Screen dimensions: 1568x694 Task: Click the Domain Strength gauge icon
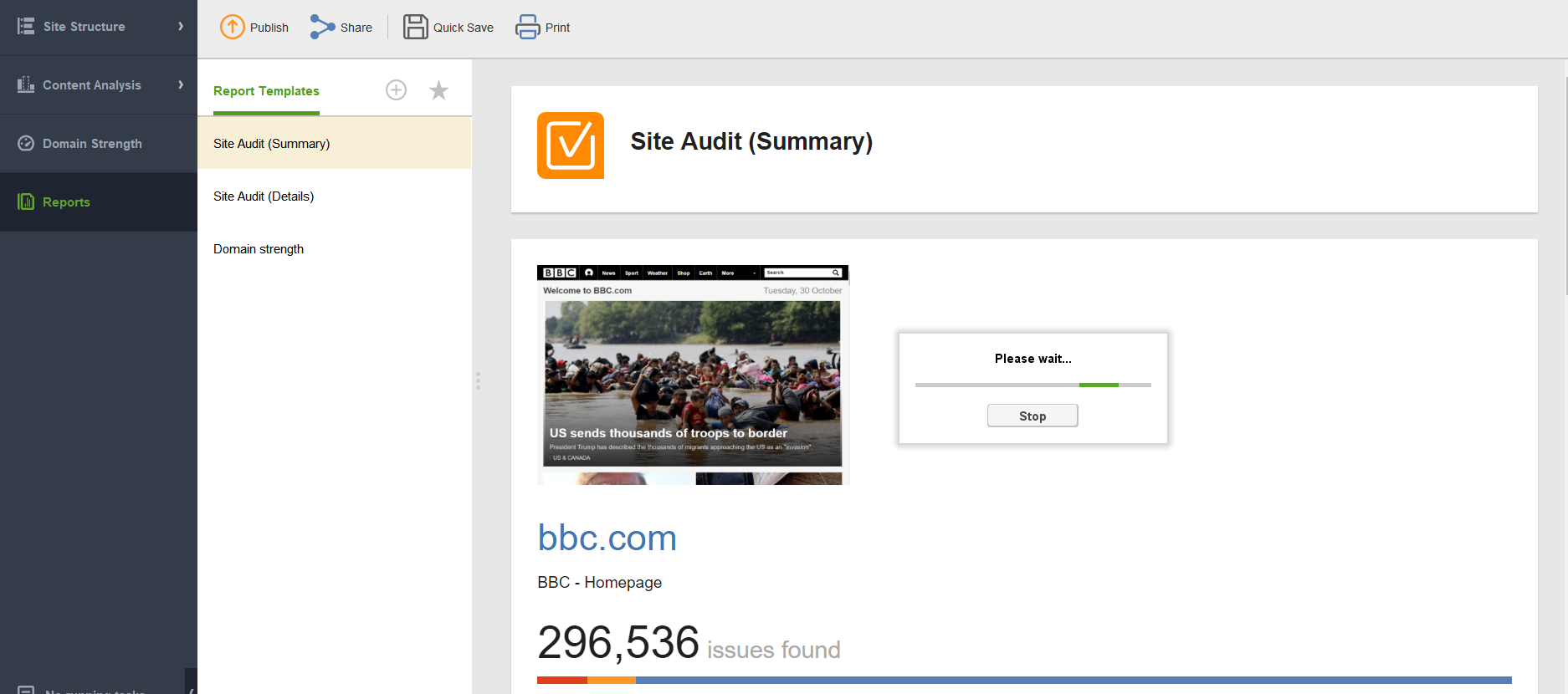[26, 144]
